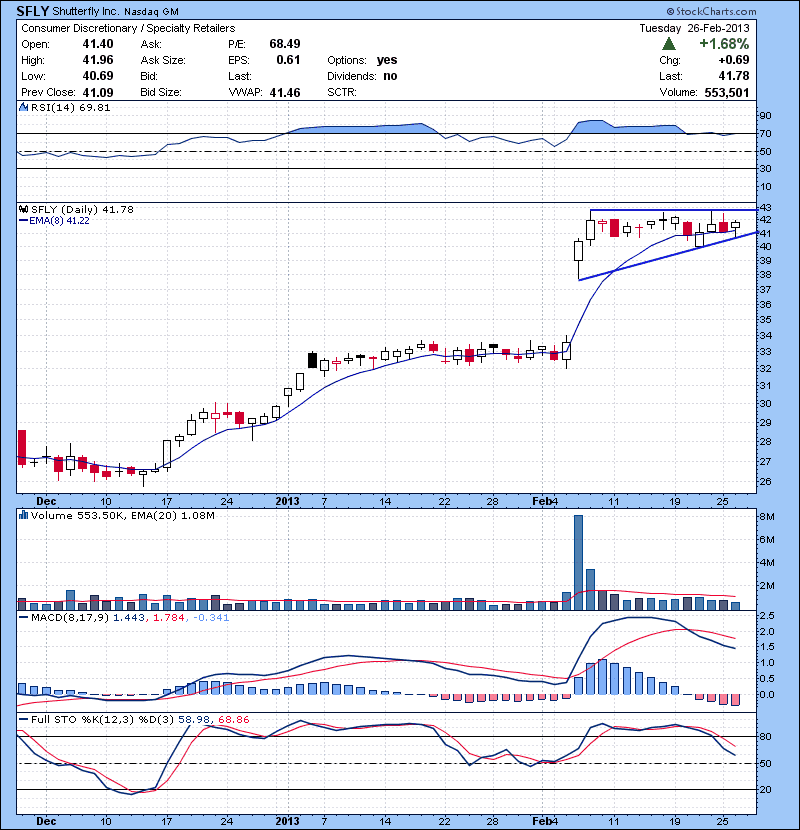Click the 2.5 level on the MACD axis

pyautogui.click(x=767, y=616)
